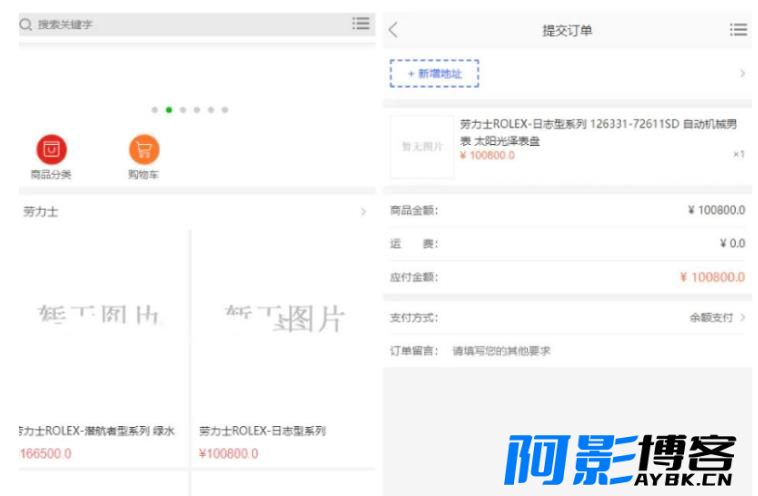758x496 pixels.
Task: Select the fourth carousel dot
Action: point(197,110)
